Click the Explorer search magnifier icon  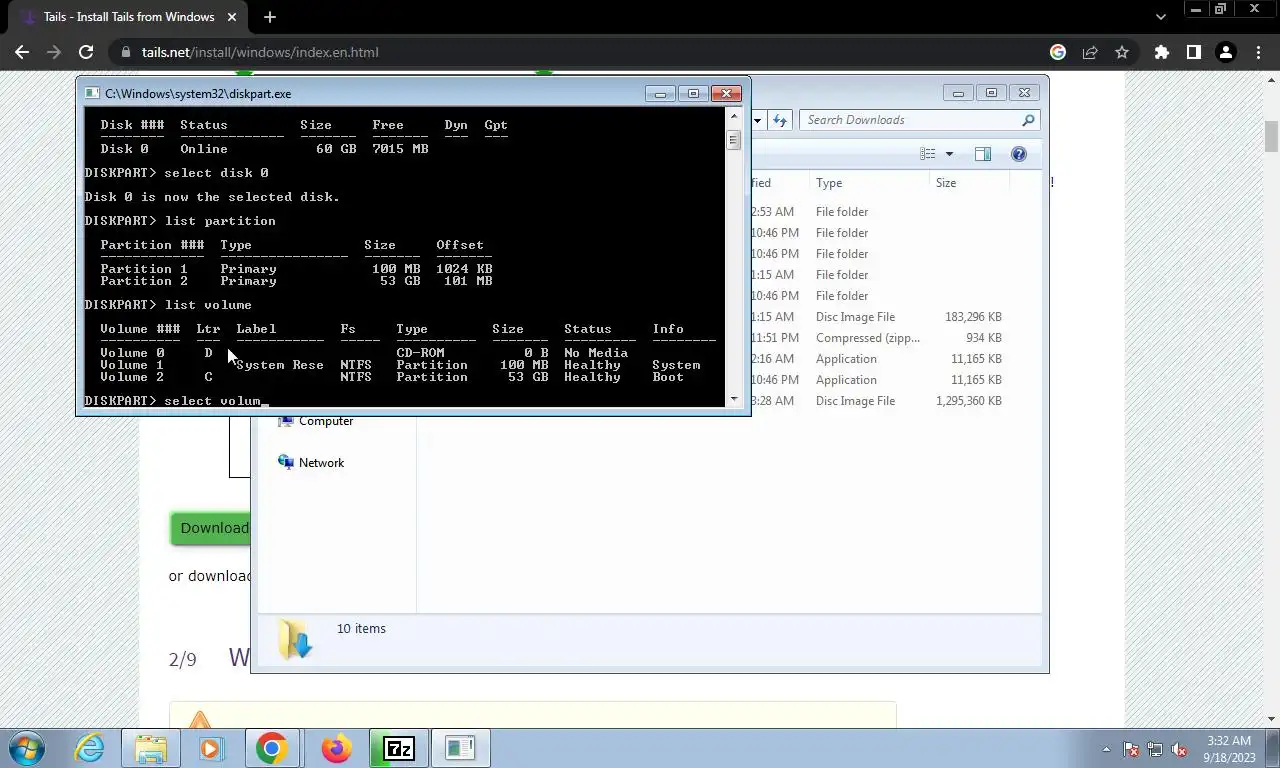click(1028, 120)
